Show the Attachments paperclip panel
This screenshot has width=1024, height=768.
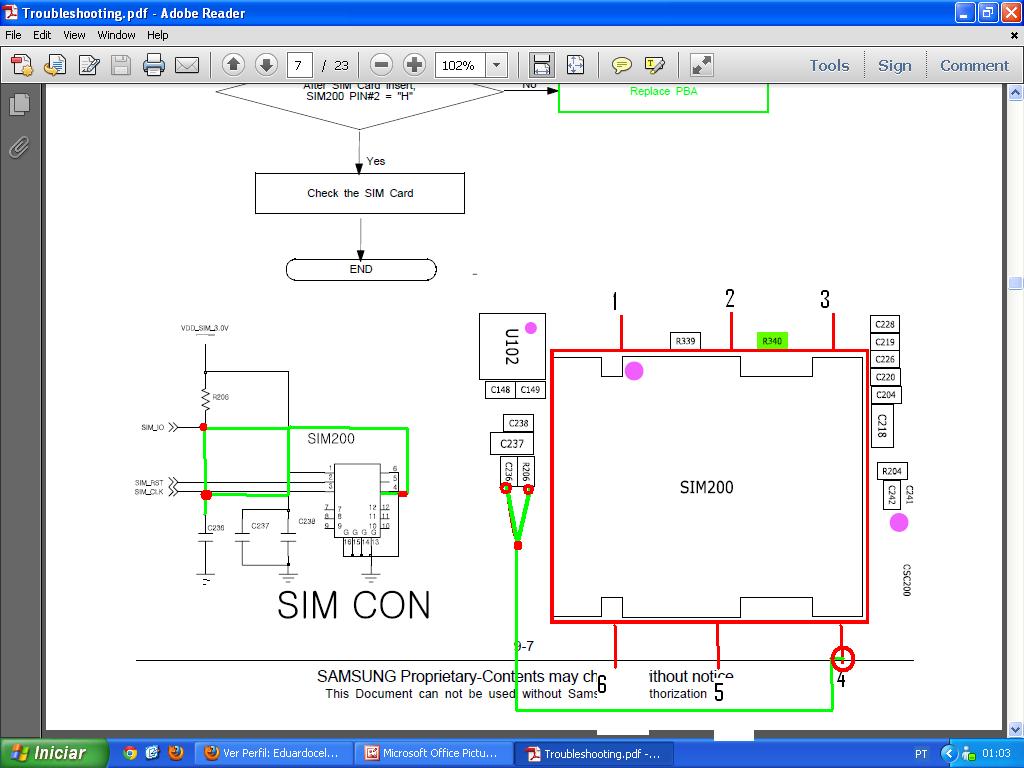click(x=20, y=148)
